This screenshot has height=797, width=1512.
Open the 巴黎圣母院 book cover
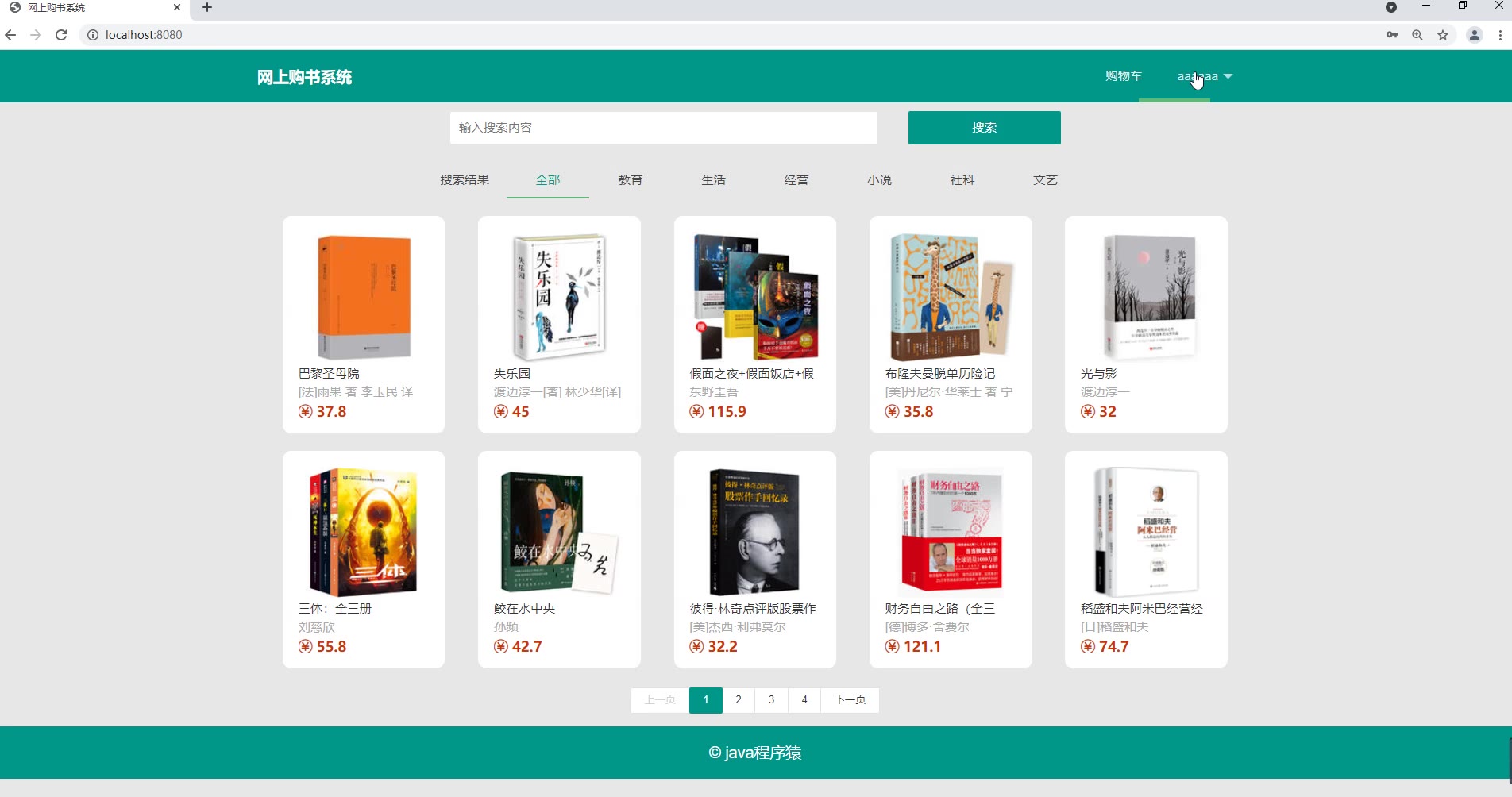[364, 297]
